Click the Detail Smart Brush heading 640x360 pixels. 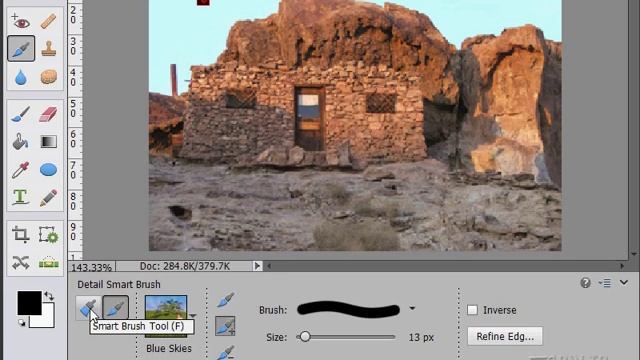pos(119,284)
